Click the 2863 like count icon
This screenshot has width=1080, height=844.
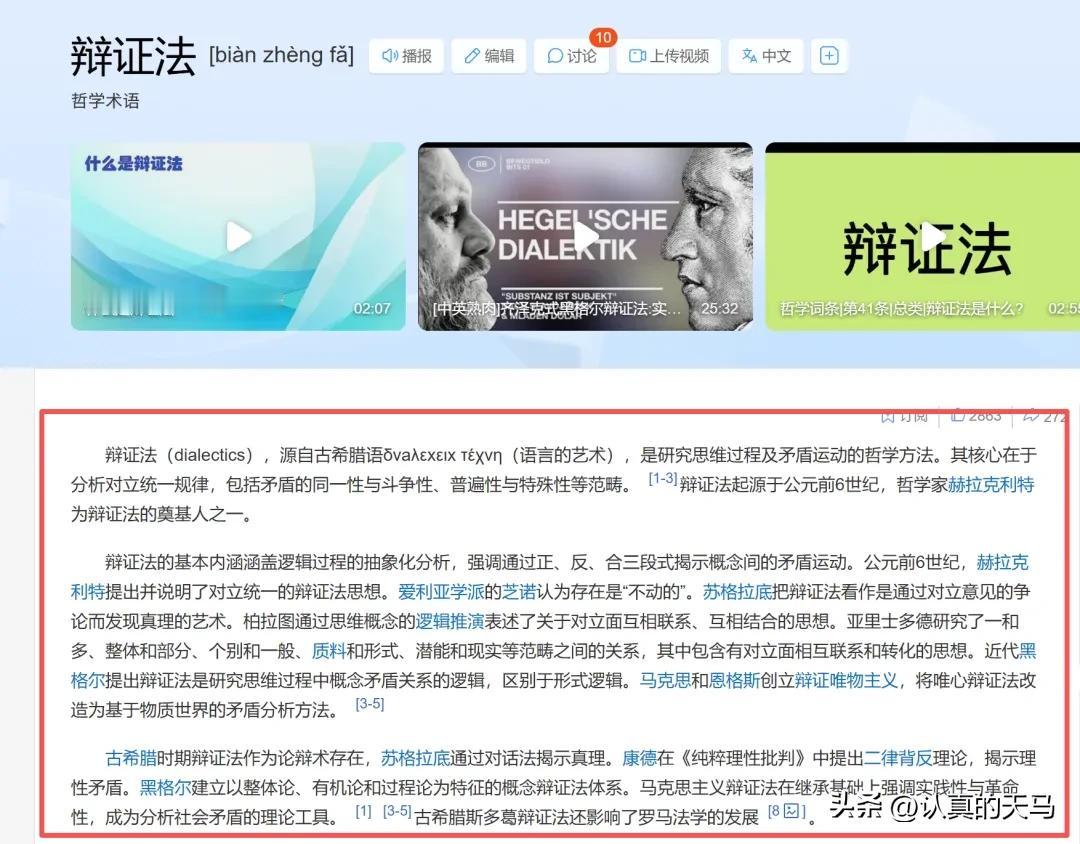pos(958,415)
